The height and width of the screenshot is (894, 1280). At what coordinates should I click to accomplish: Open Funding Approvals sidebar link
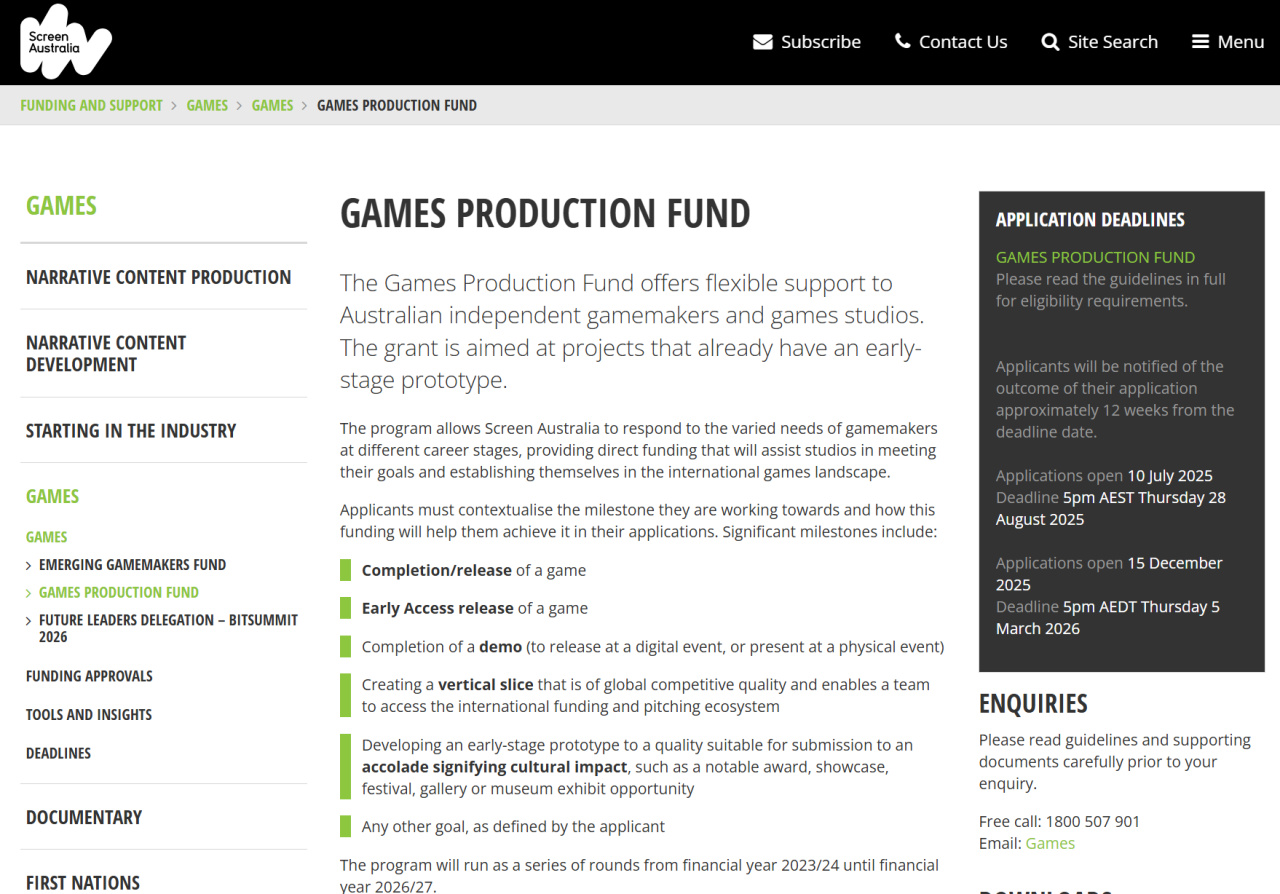(x=89, y=676)
